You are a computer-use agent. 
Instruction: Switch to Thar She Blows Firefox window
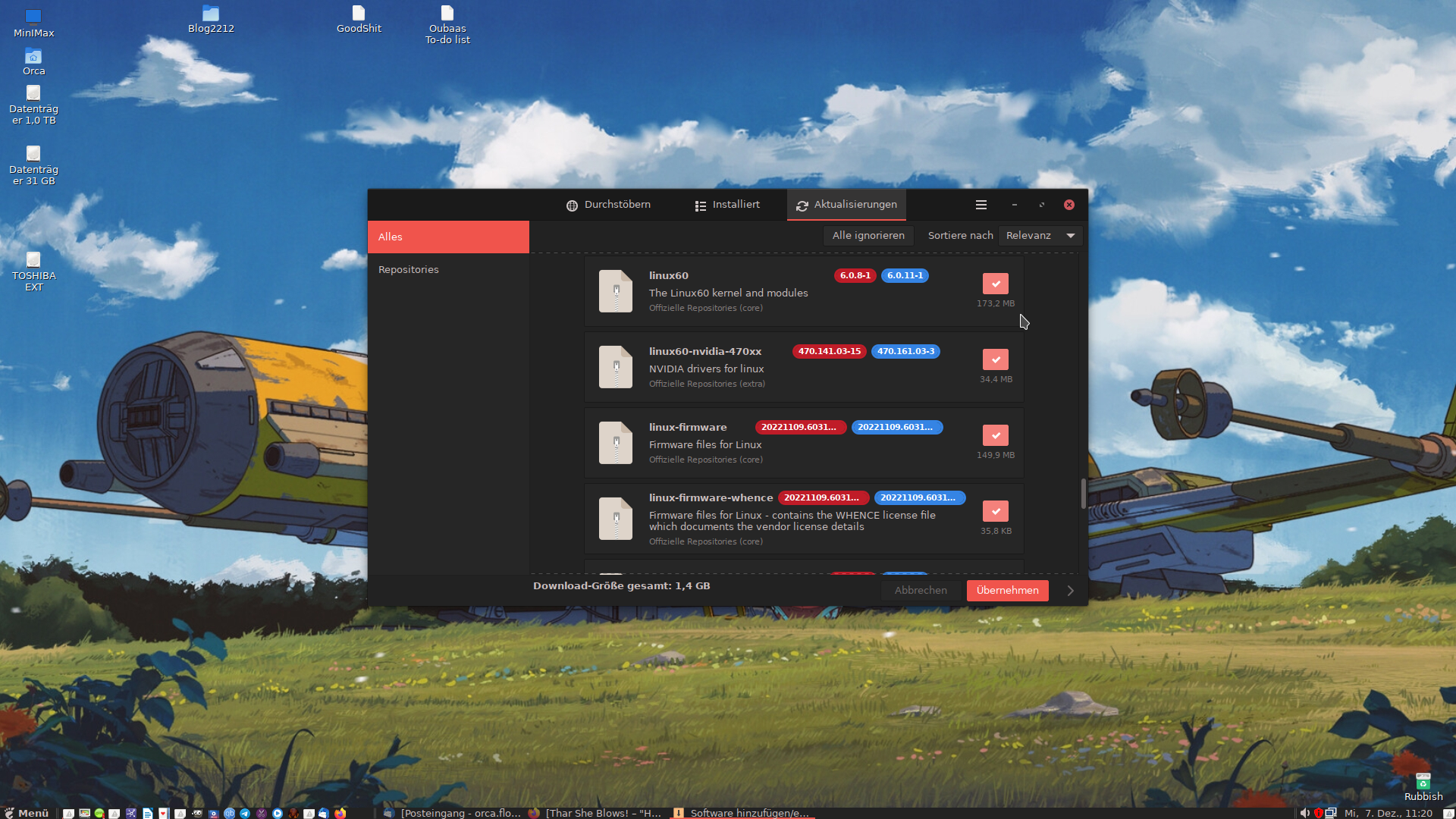595,813
